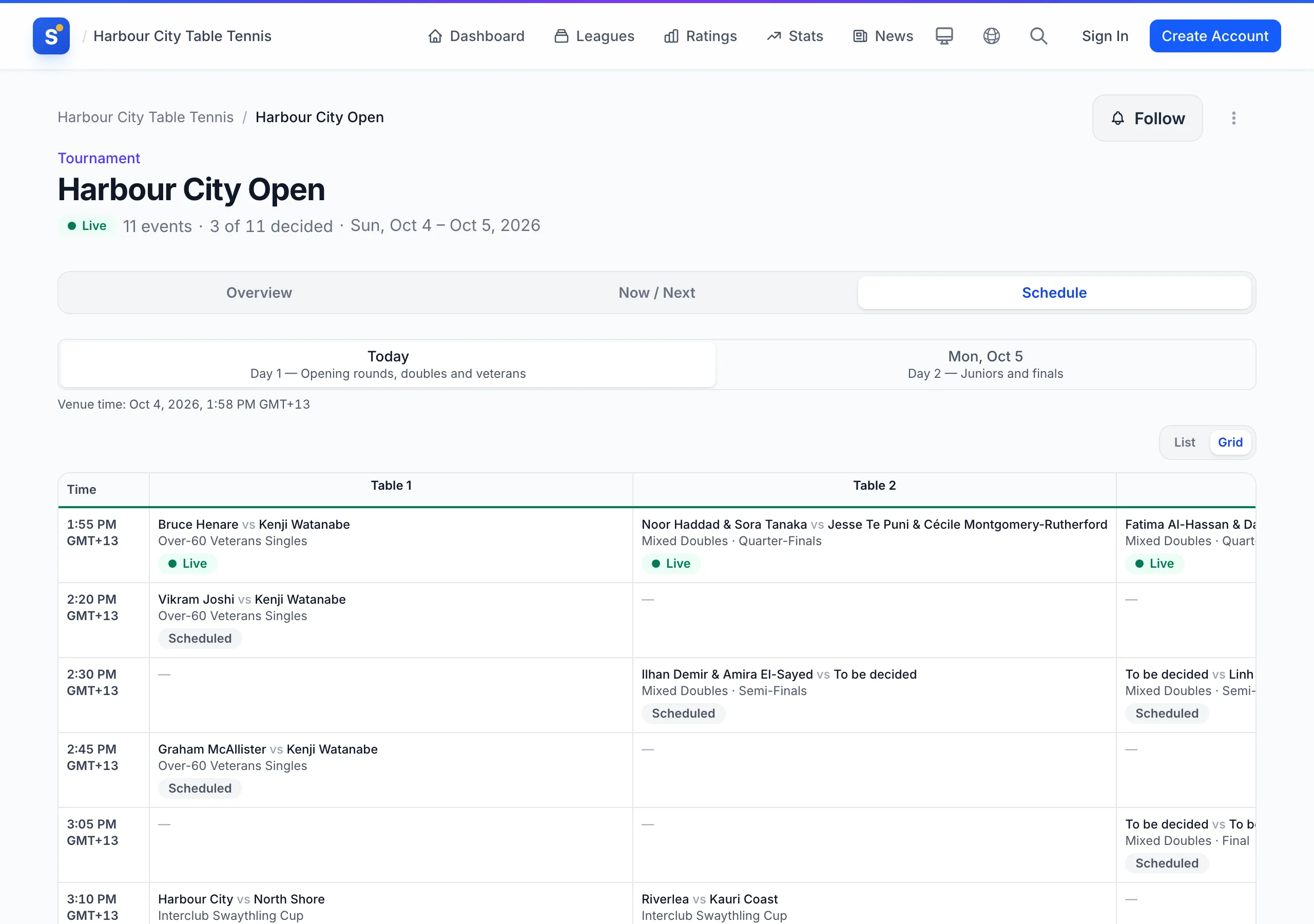Click Scheduled badge under Ilhan Demir match
Viewport: 1314px width, 924px height.
[x=683, y=714]
